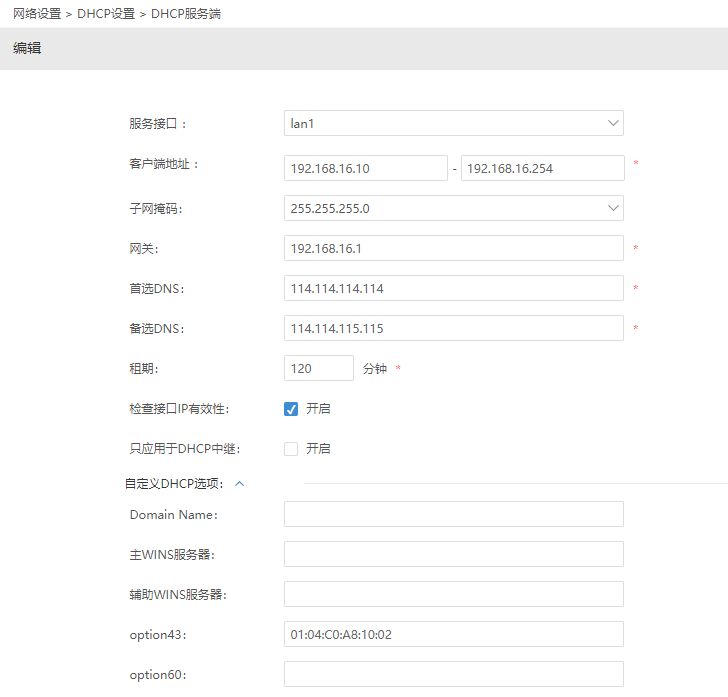Uncheck the 检查接口IP有效性 checkbox
The image size is (728, 697).
(x=291, y=409)
